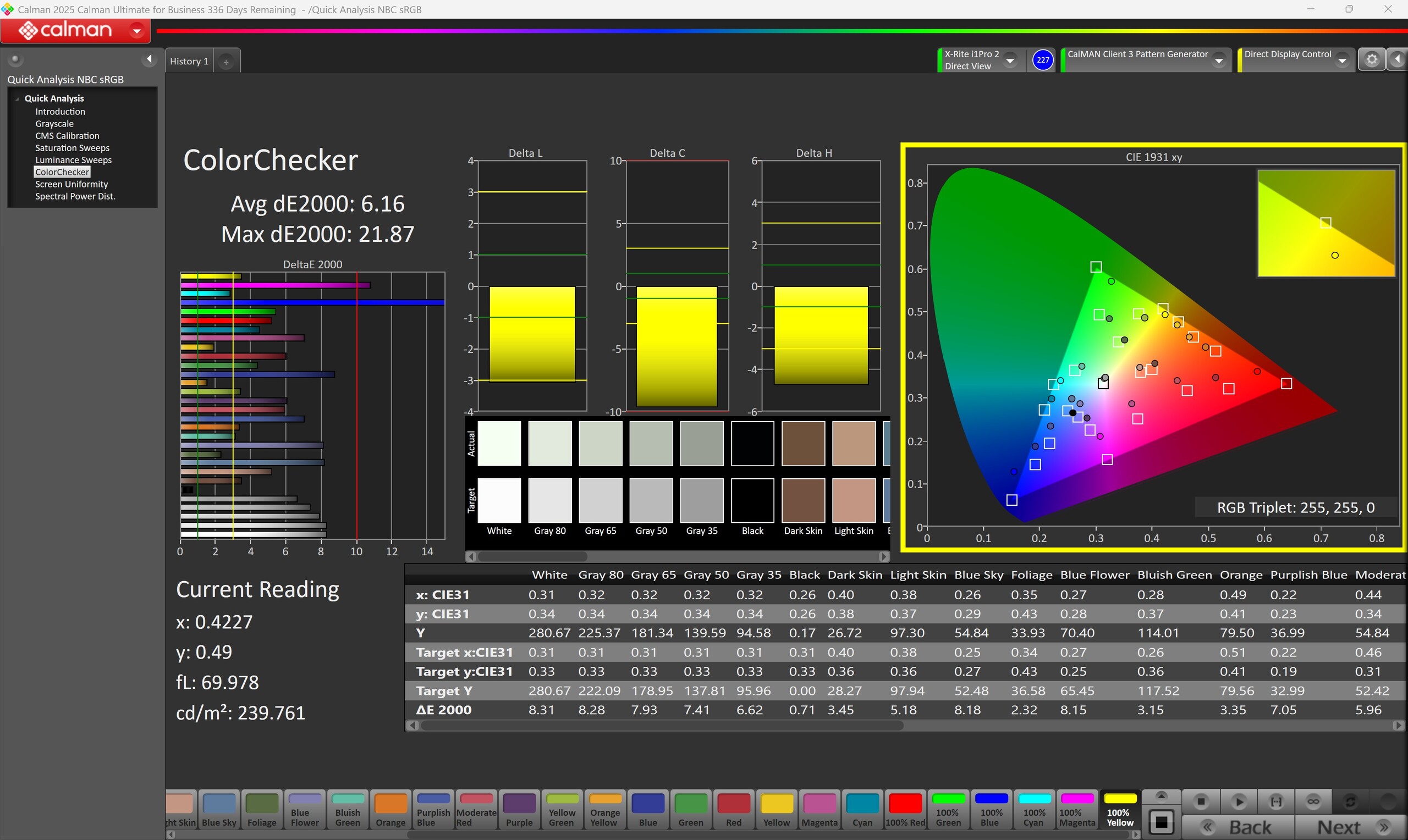Click data table scroll-left arrow
Screen dimensions: 1408x840
(413, 725)
